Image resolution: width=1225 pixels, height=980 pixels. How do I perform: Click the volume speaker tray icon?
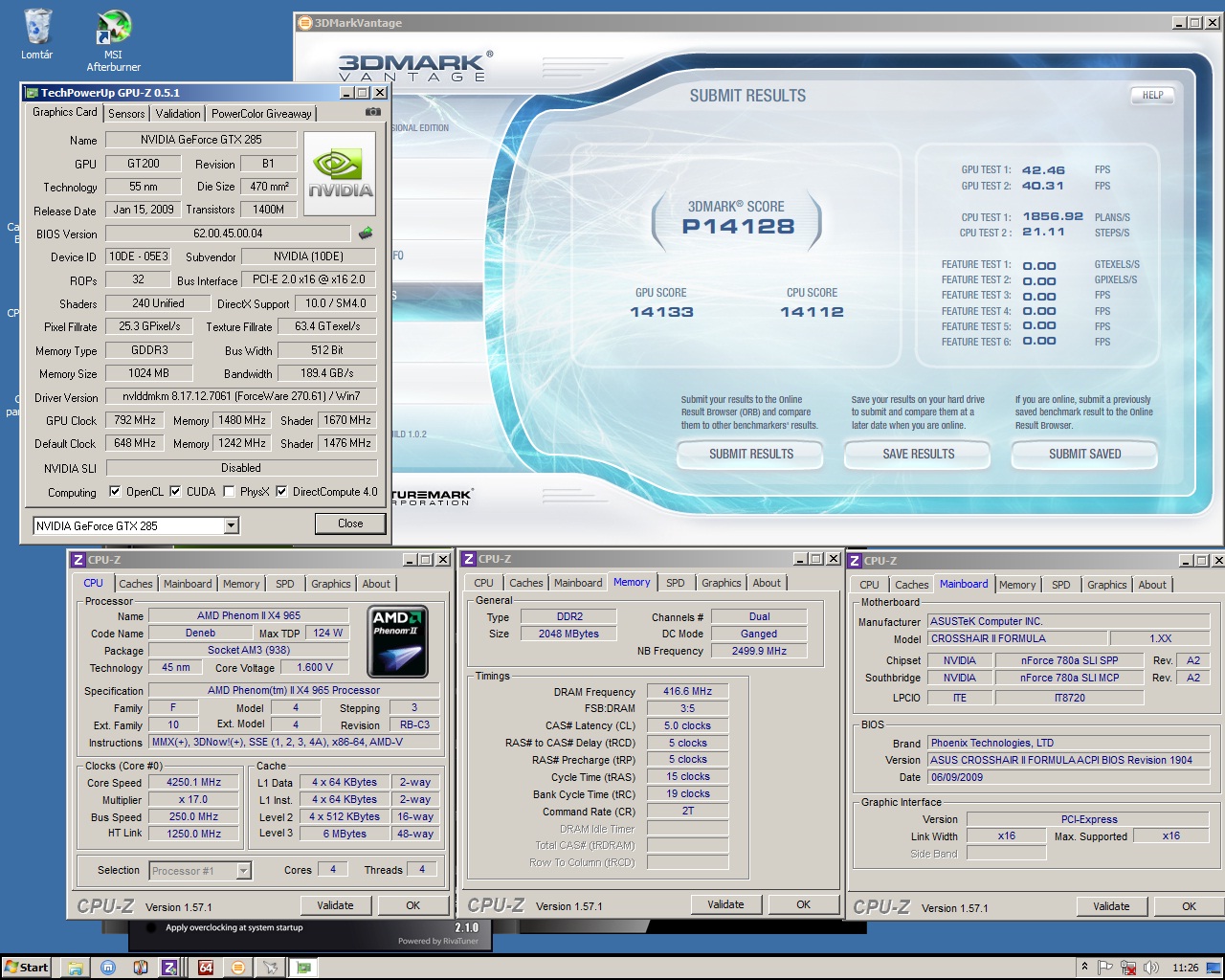pyautogui.click(x=1151, y=968)
